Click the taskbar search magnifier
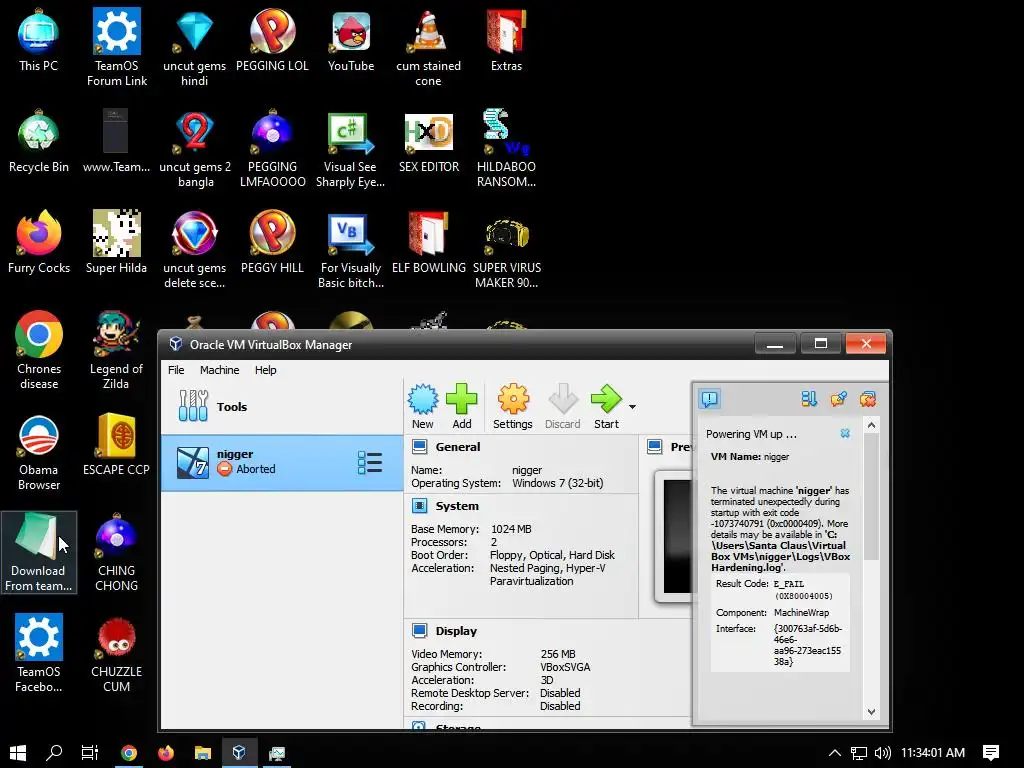The height and width of the screenshot is (768, 1024). [54, 753]
